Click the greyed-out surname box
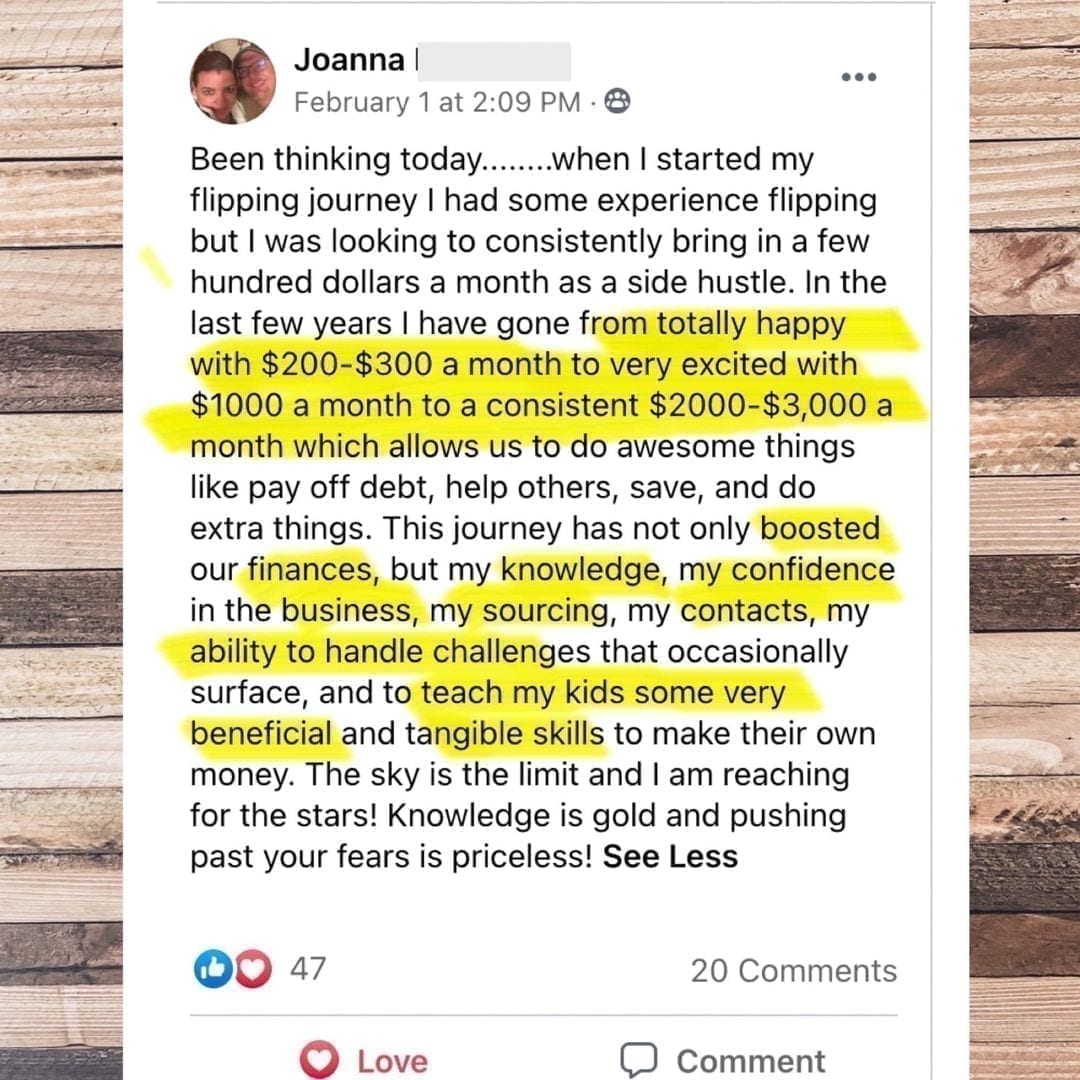The height and width of the screenshot is (1080, 1080). (494, 61)
